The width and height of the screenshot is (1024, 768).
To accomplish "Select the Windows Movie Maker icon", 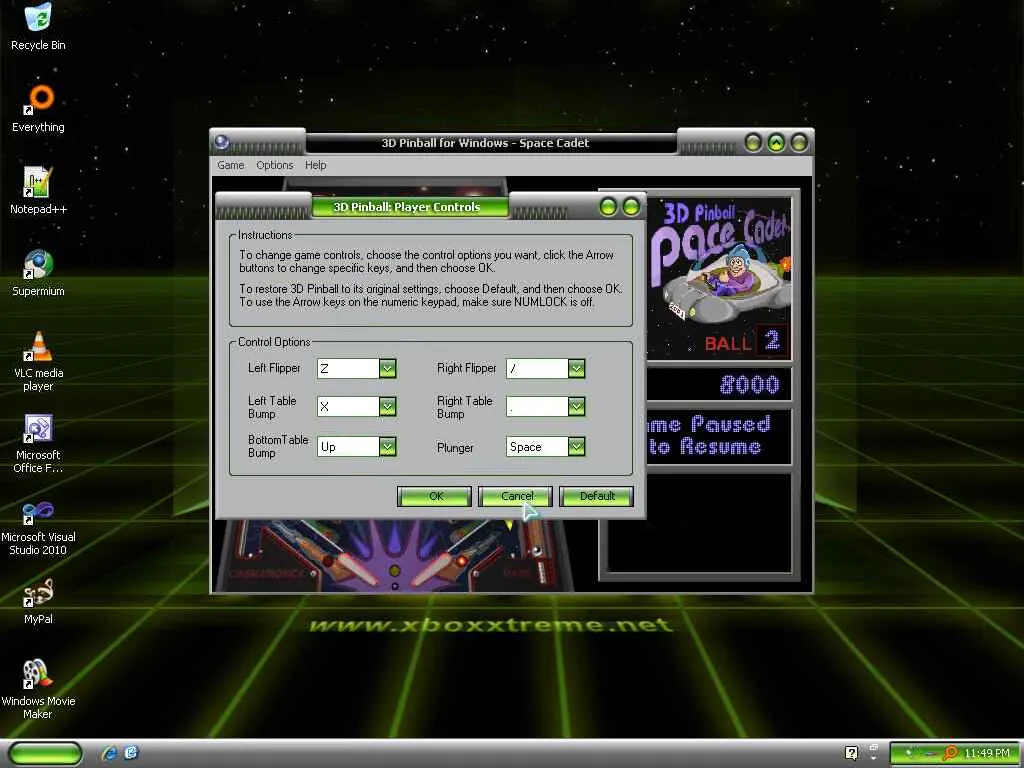I will [x=38, y=689].
